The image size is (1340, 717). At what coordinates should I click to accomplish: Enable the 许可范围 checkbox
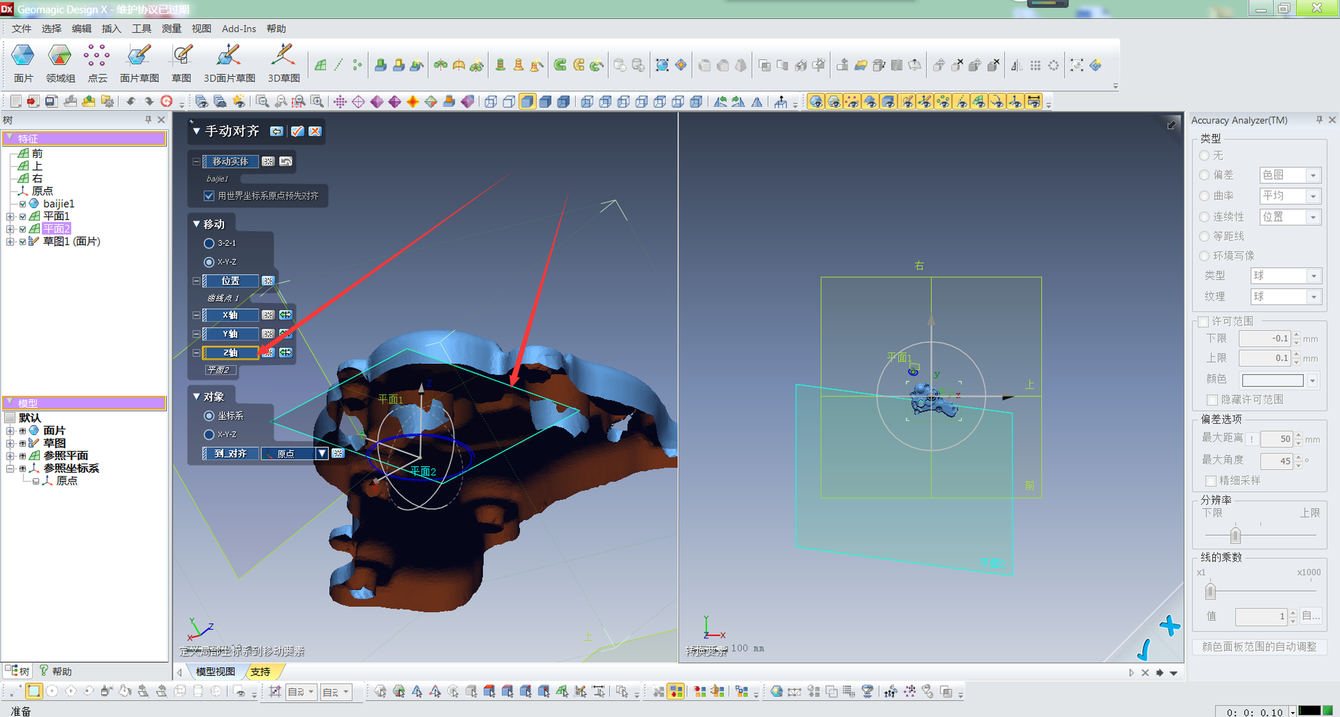tap(1203, 321)
